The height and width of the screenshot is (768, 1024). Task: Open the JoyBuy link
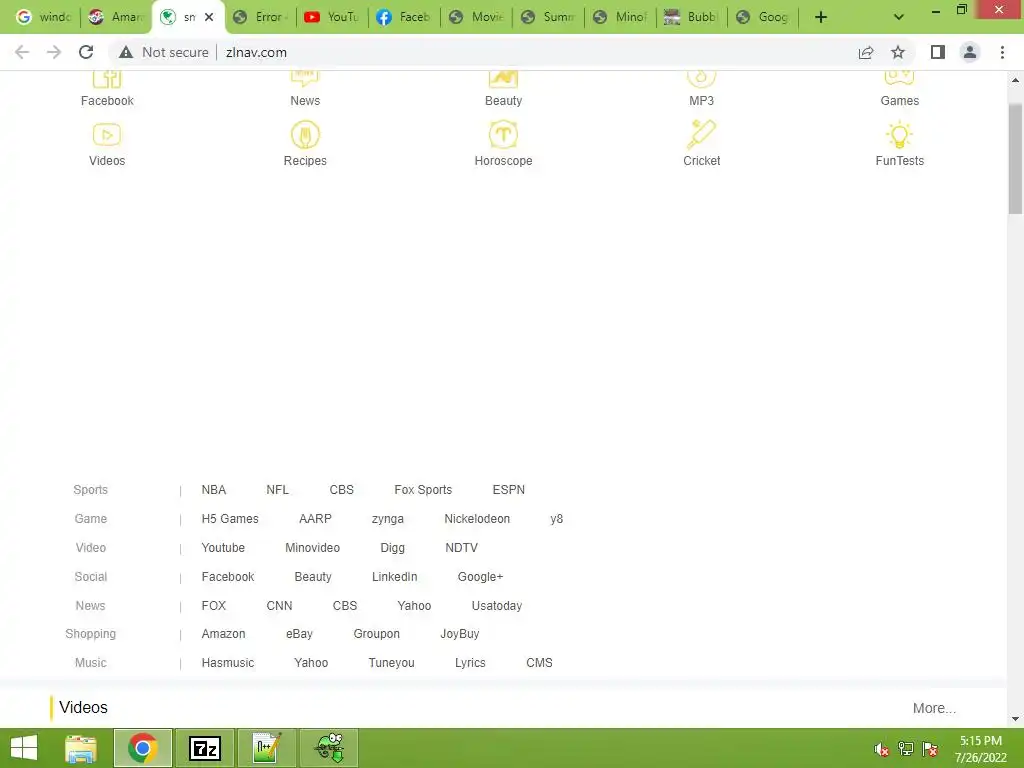coord(460,634)
